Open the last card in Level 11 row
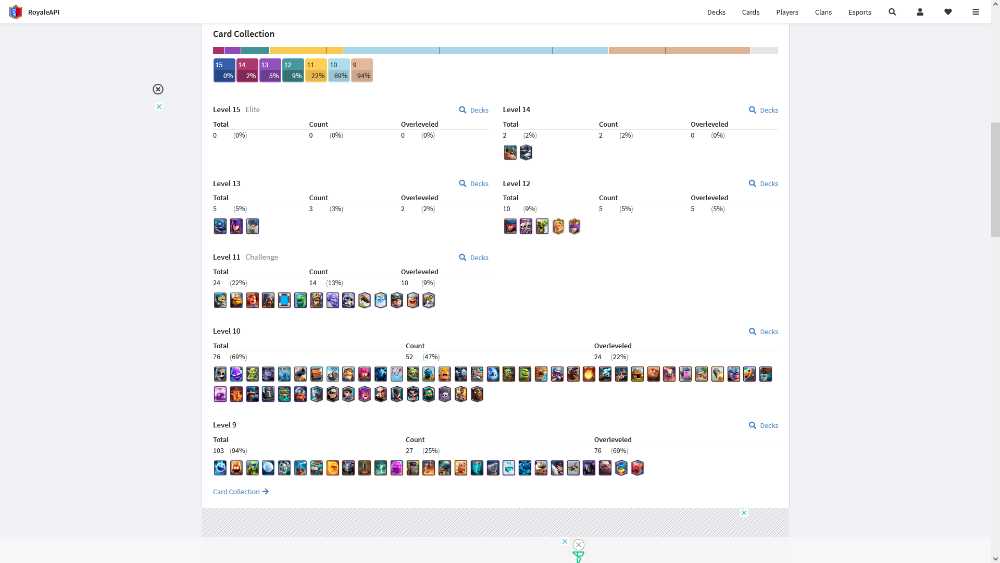The height and width of the screenshot is (563, 1000). point(429,300)
